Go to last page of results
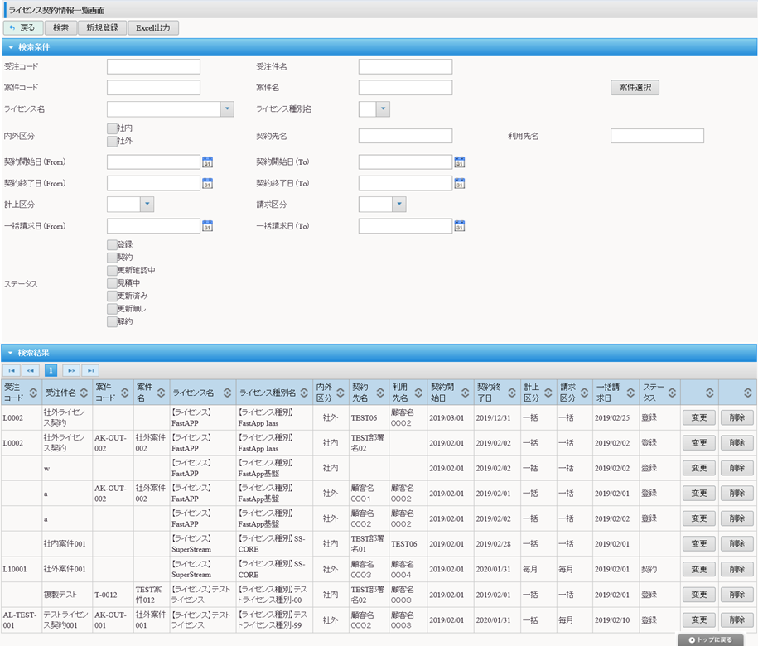This screenshot has height=652, width=760. click(x=90, y=371)
